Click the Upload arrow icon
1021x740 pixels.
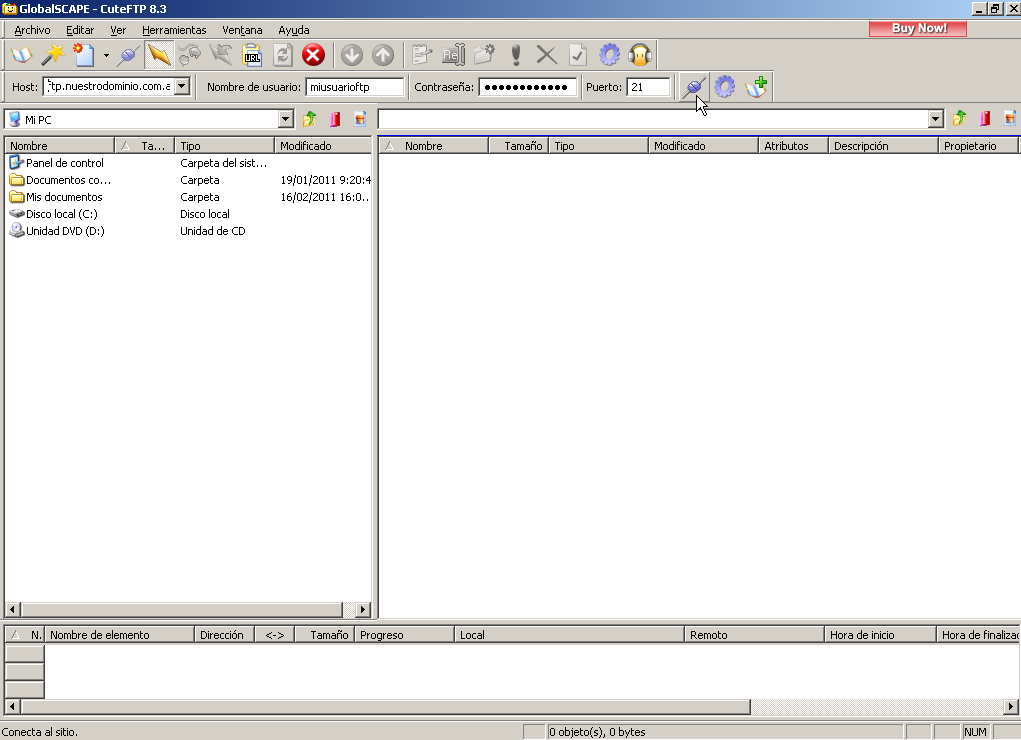383,55
